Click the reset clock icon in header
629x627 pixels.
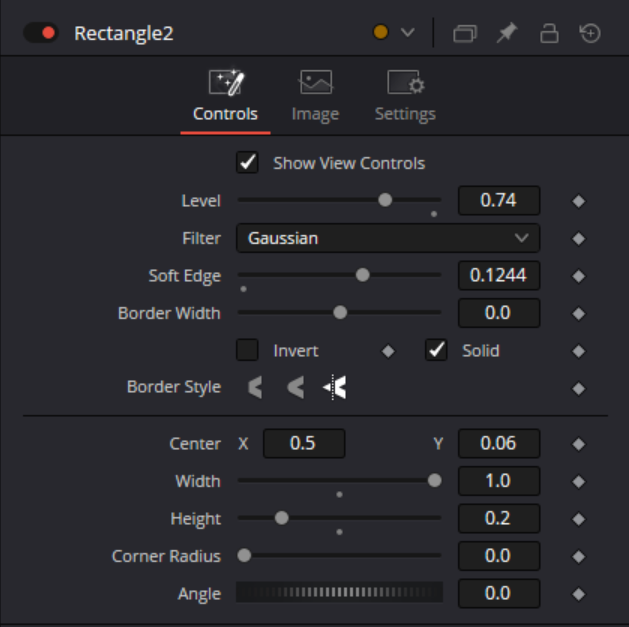tap(590, 33)
